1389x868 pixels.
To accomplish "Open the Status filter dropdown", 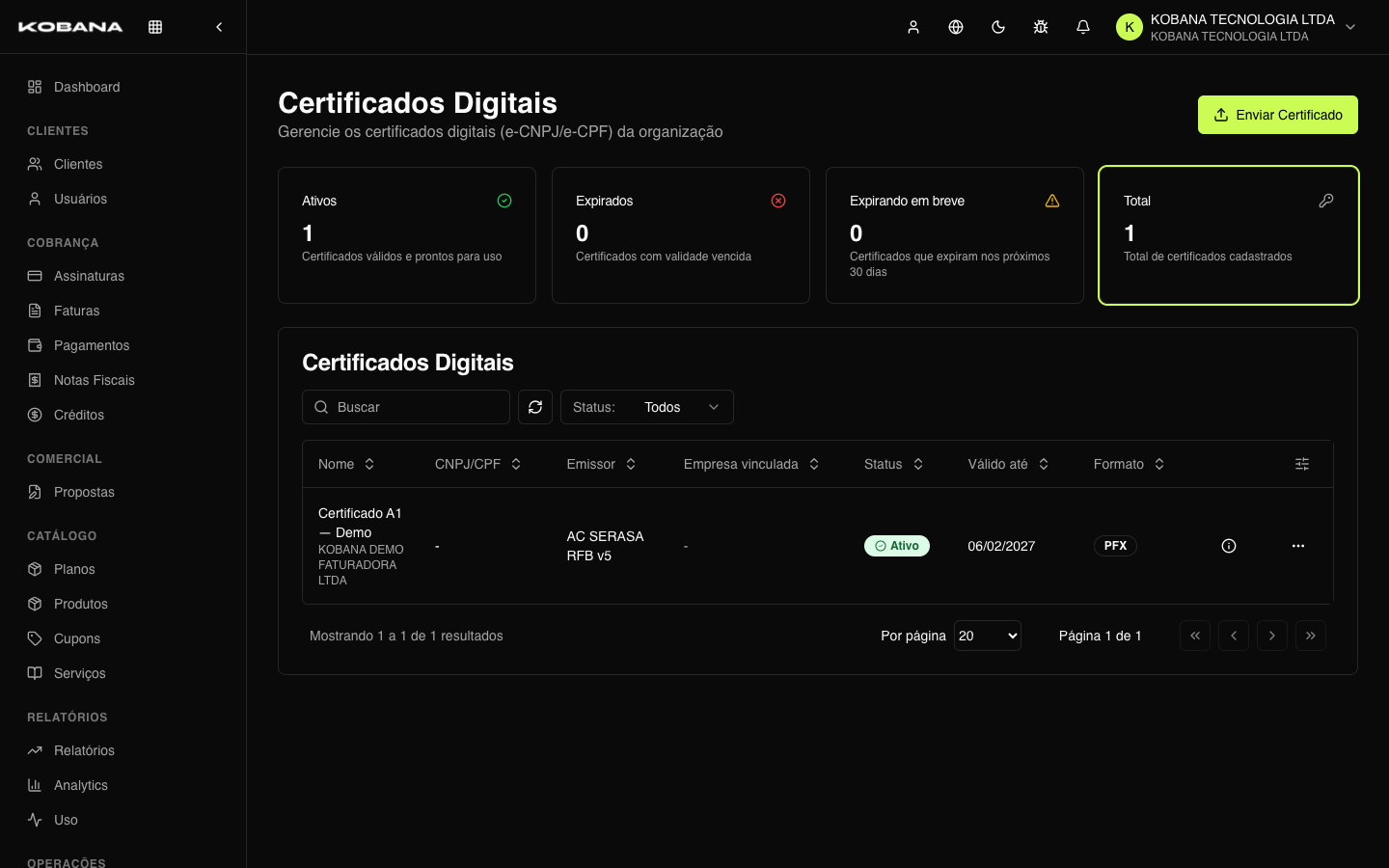I will click(647, 407).
